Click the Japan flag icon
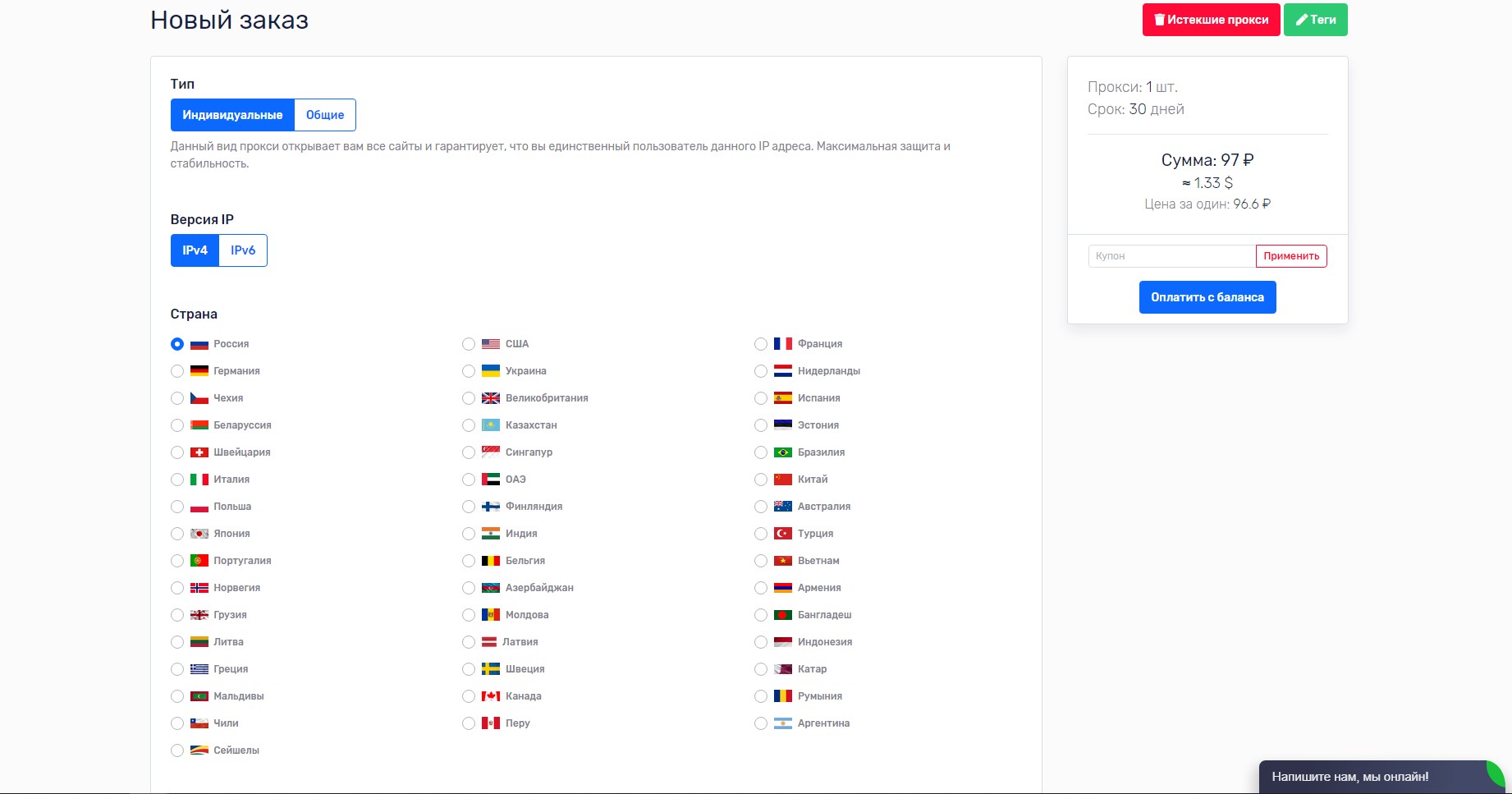 pyautogui.click(x=199, y=534)
